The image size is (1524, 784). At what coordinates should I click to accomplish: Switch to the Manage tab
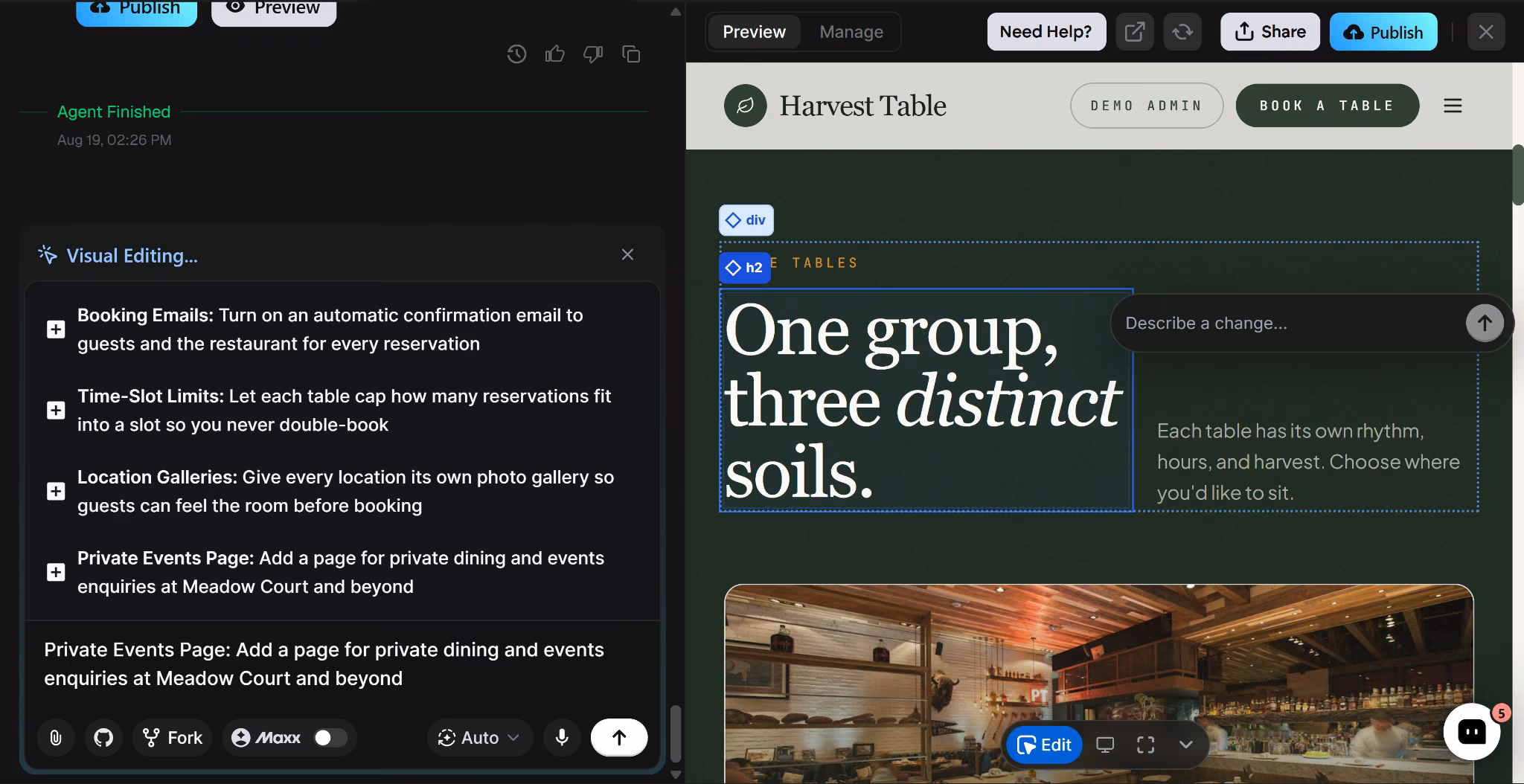[851, 31]
